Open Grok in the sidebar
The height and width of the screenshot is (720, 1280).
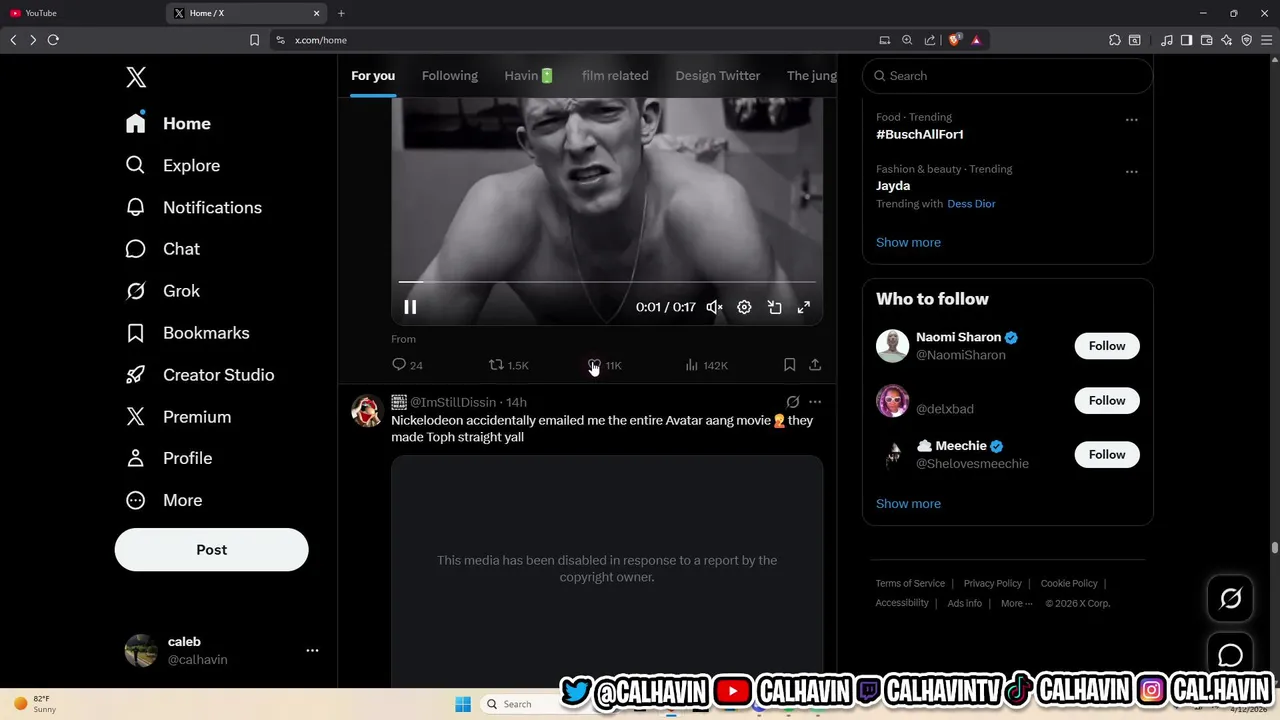(x=162, y=291)
